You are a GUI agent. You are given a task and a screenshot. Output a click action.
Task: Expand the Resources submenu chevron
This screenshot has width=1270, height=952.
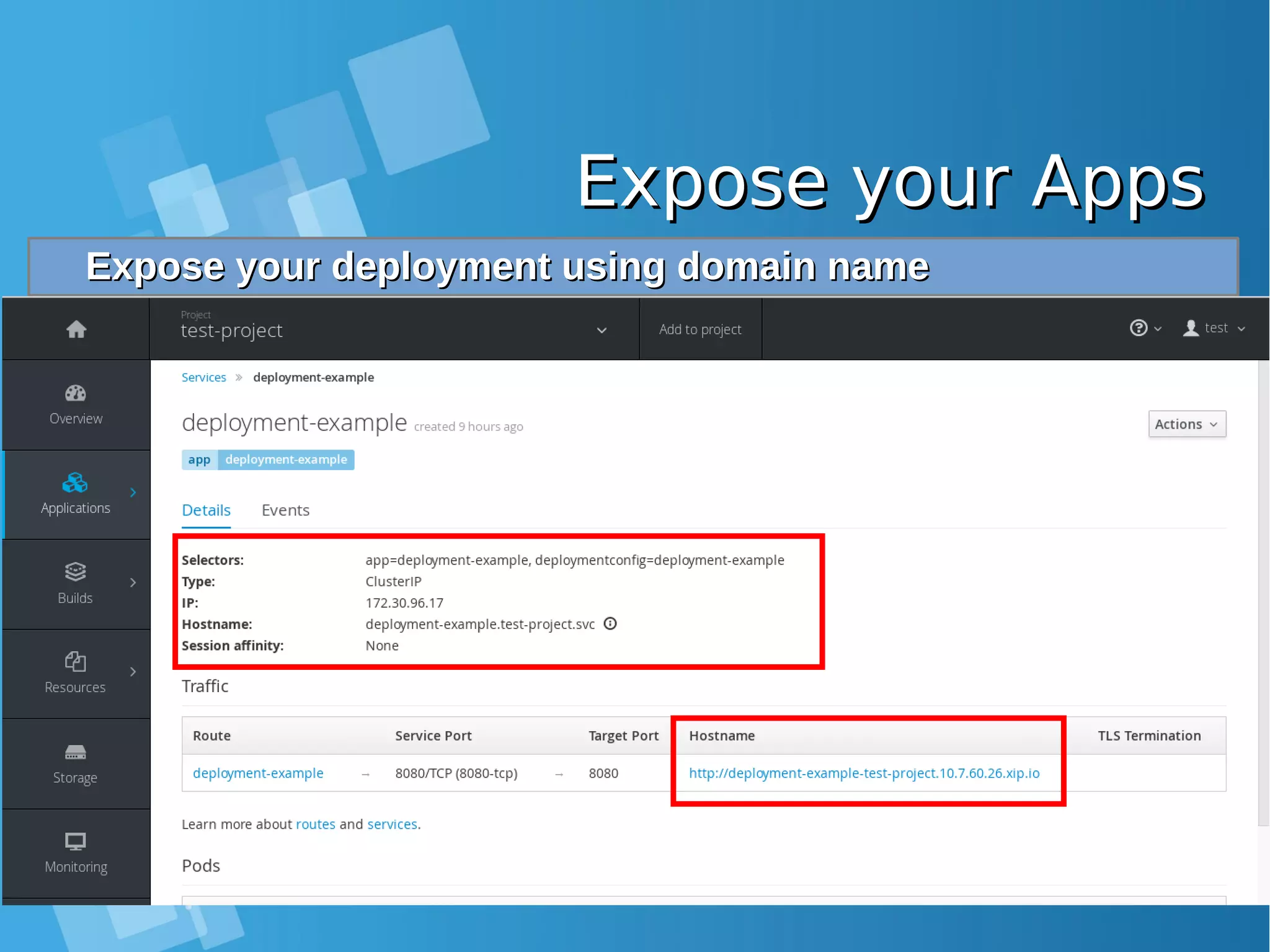pos(133,672)
